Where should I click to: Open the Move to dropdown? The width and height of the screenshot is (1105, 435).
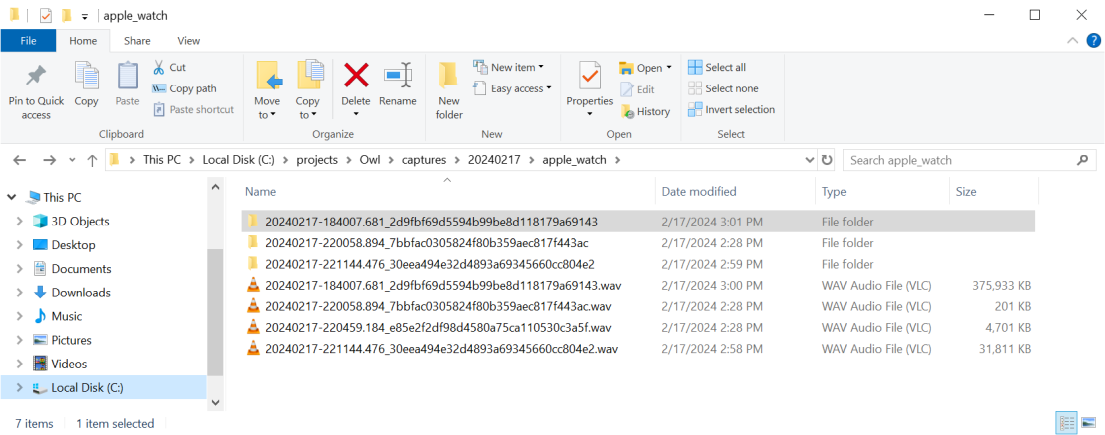coord(267,92)
